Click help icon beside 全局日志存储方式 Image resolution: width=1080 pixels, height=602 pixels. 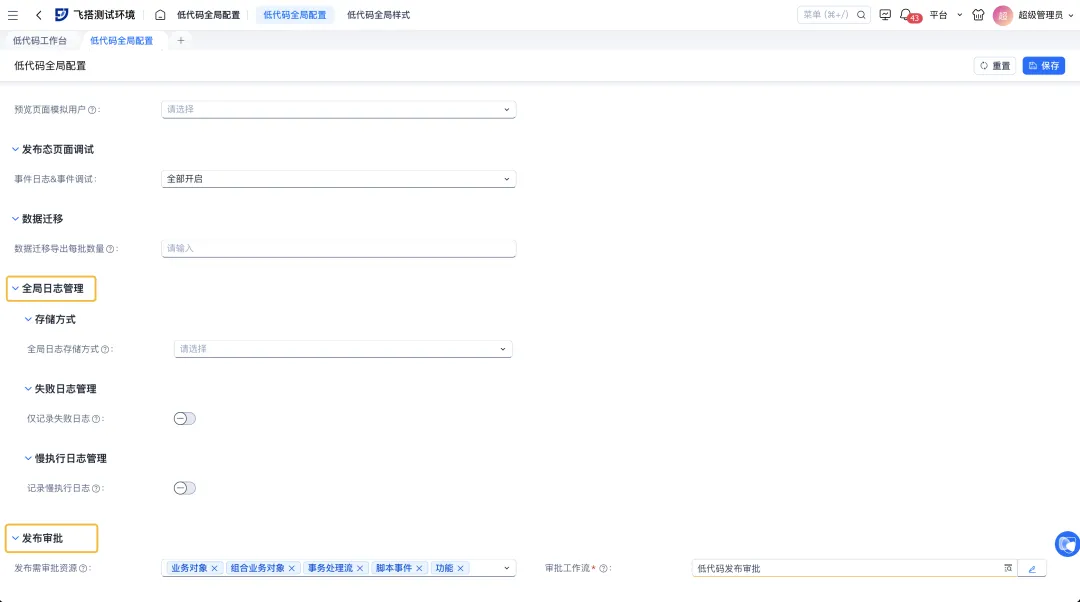pos(105,349)
